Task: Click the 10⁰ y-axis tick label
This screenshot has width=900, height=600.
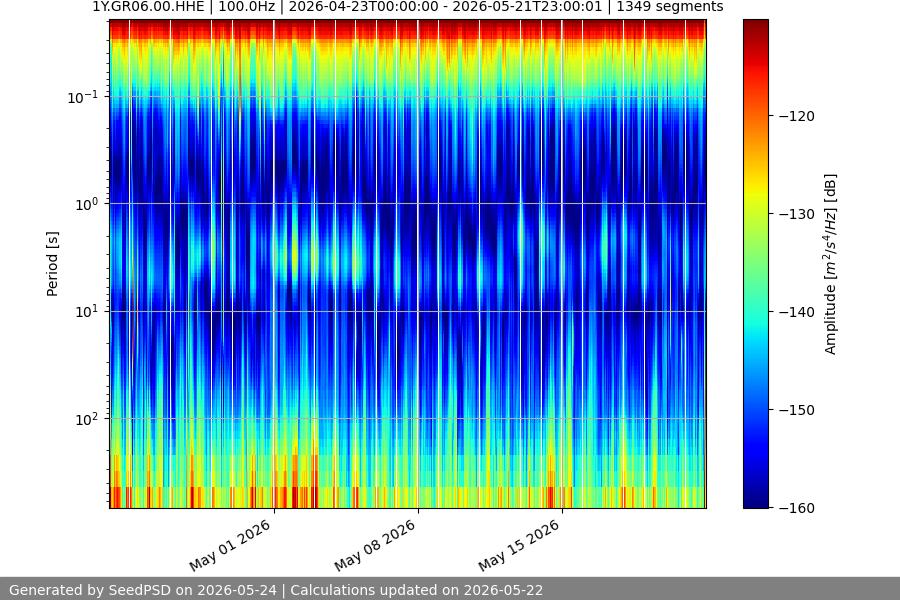Action: [87, 204]
